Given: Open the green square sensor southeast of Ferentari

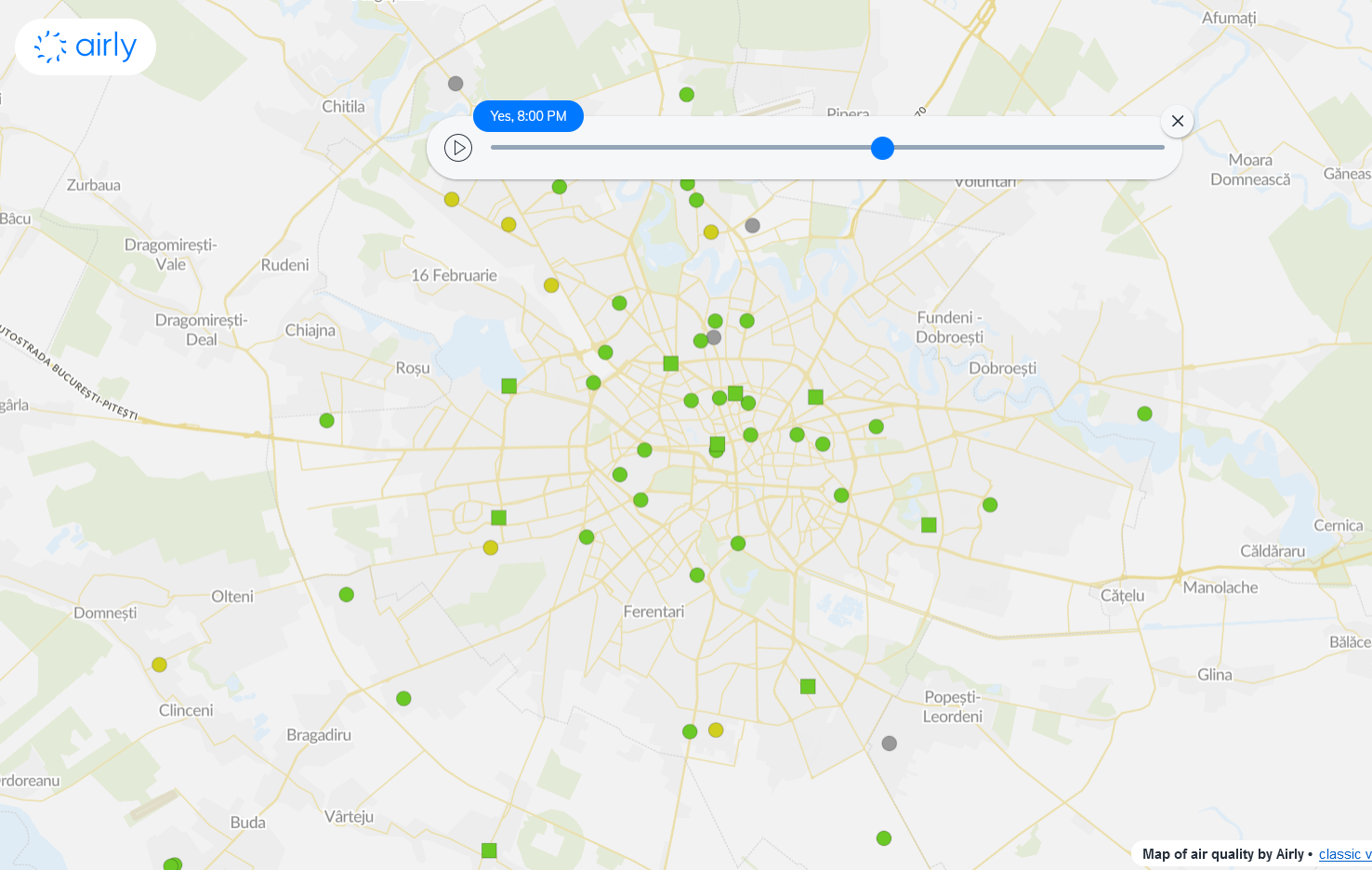Looking at the screenshot, I should coord(808,687).
